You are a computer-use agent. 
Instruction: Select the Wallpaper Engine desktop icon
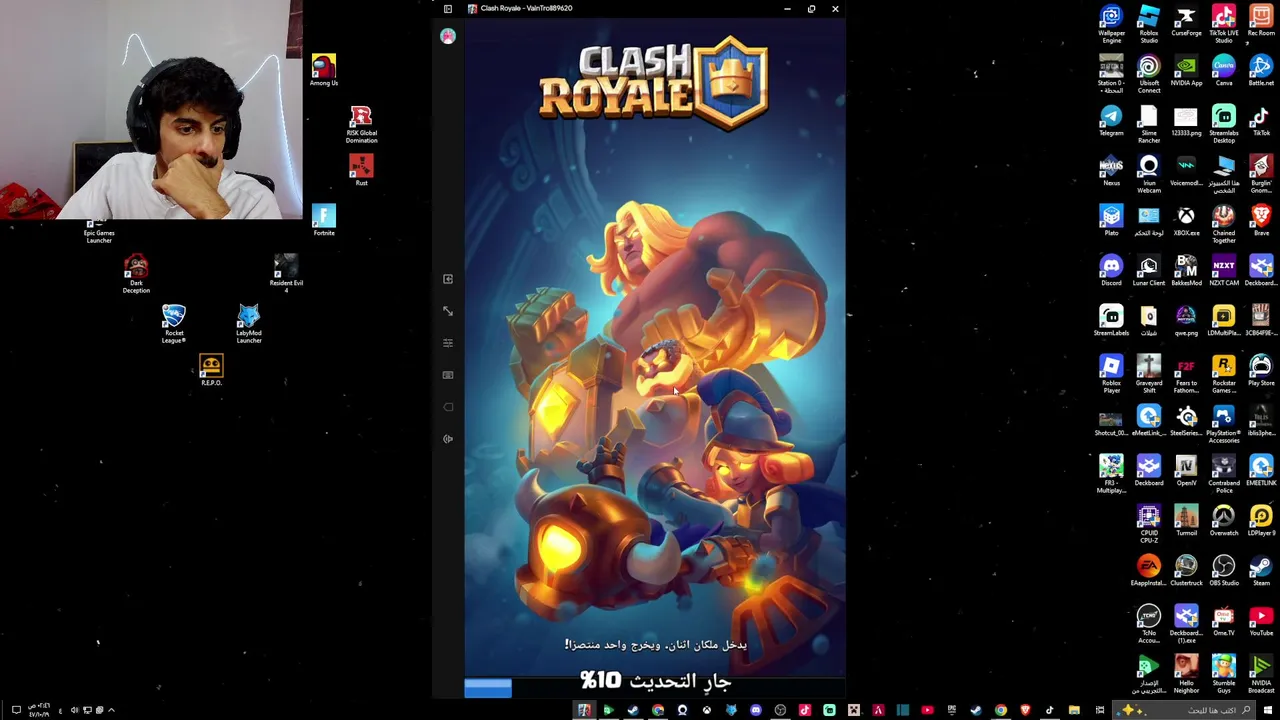point(1111,24)
